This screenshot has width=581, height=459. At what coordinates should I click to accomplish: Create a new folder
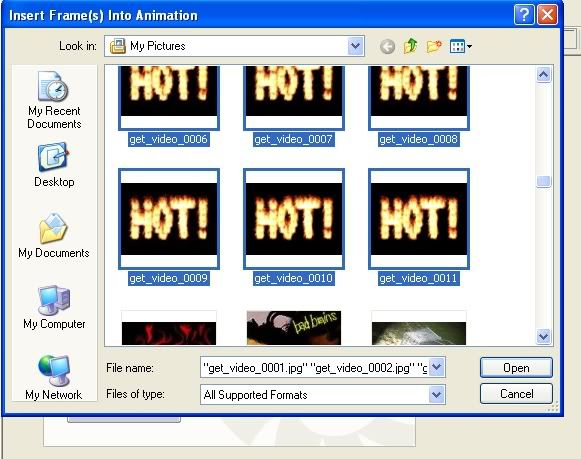pos(434,46)
